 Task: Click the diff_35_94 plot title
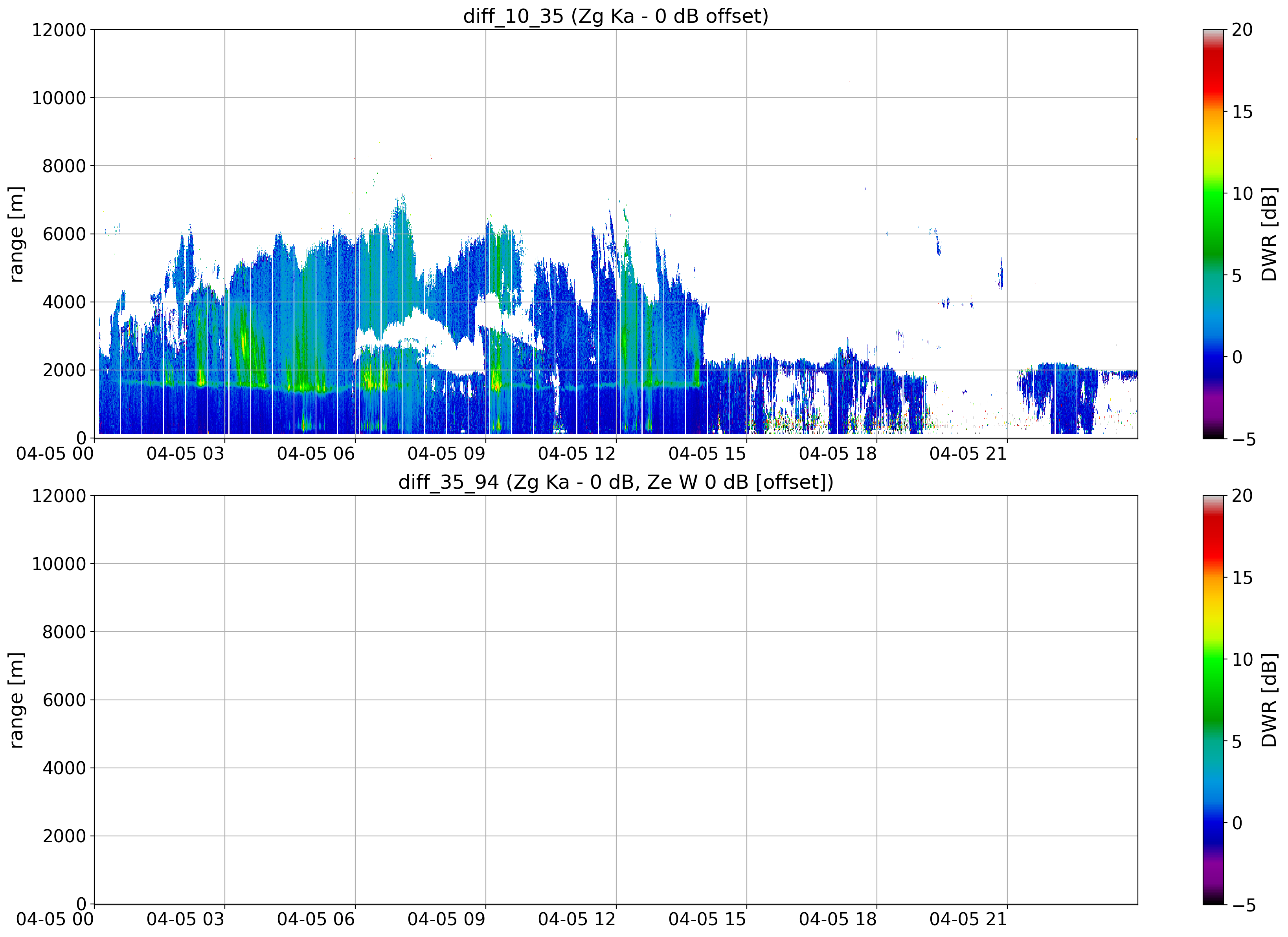tap(616, 482)
